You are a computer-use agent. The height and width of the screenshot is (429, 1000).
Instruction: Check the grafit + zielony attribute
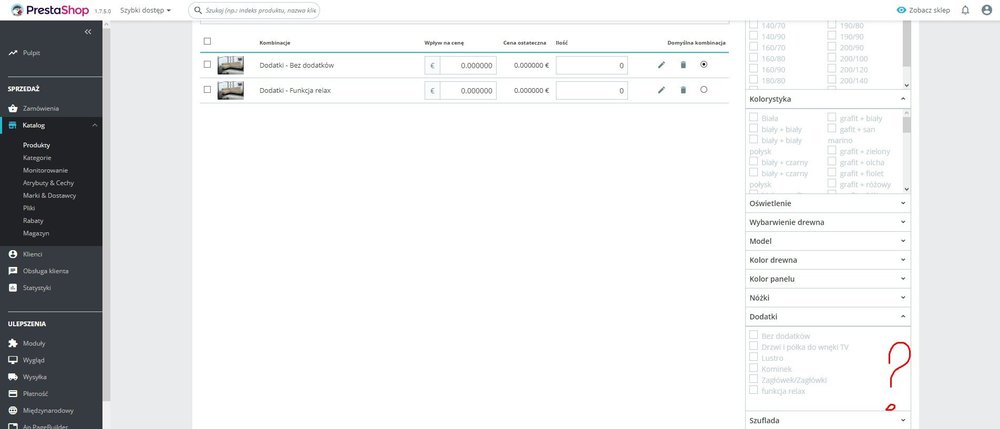[x=832, y=150]
